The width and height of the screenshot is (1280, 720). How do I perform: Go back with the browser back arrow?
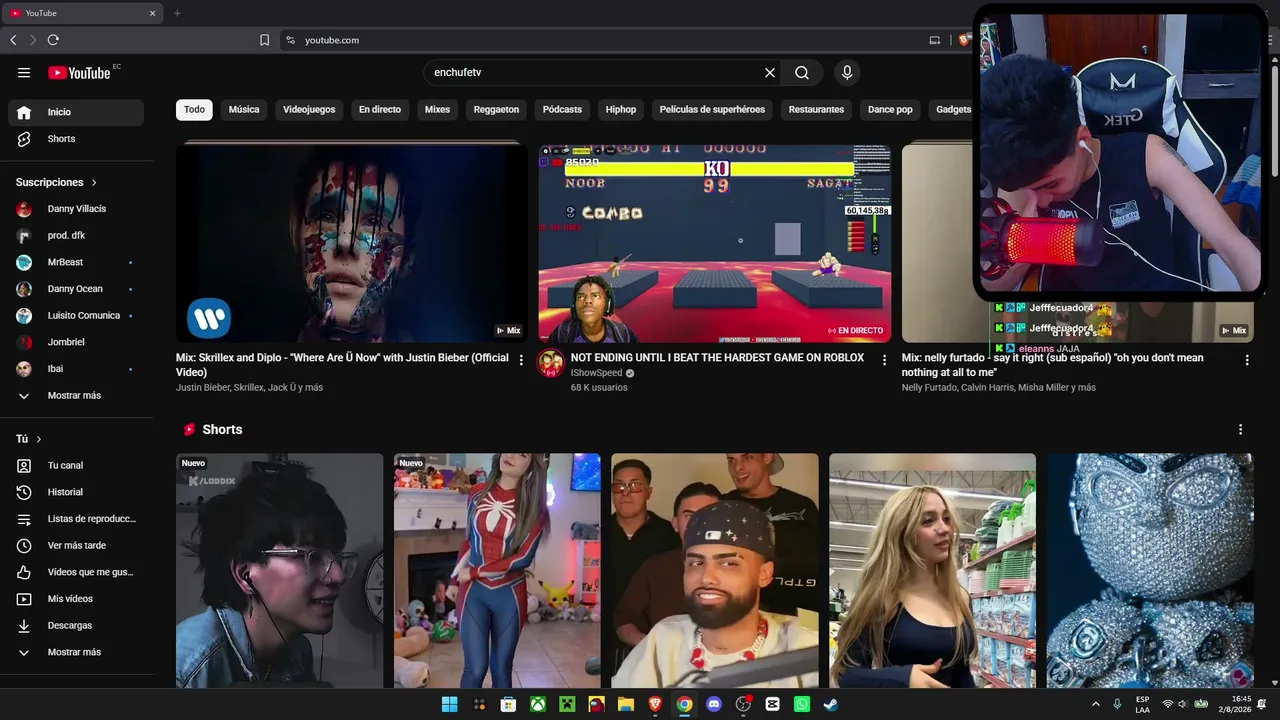(x=13, y=40)
